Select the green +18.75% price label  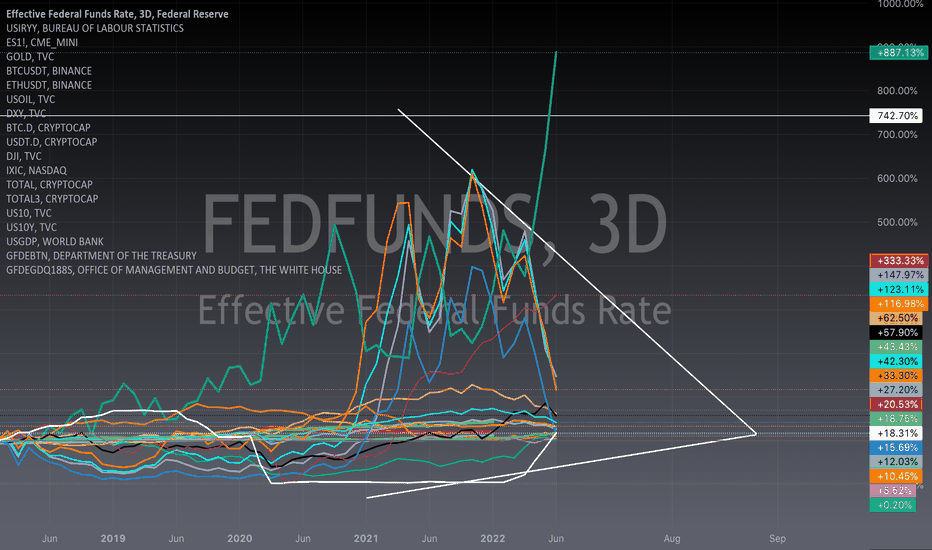point(896,419)
